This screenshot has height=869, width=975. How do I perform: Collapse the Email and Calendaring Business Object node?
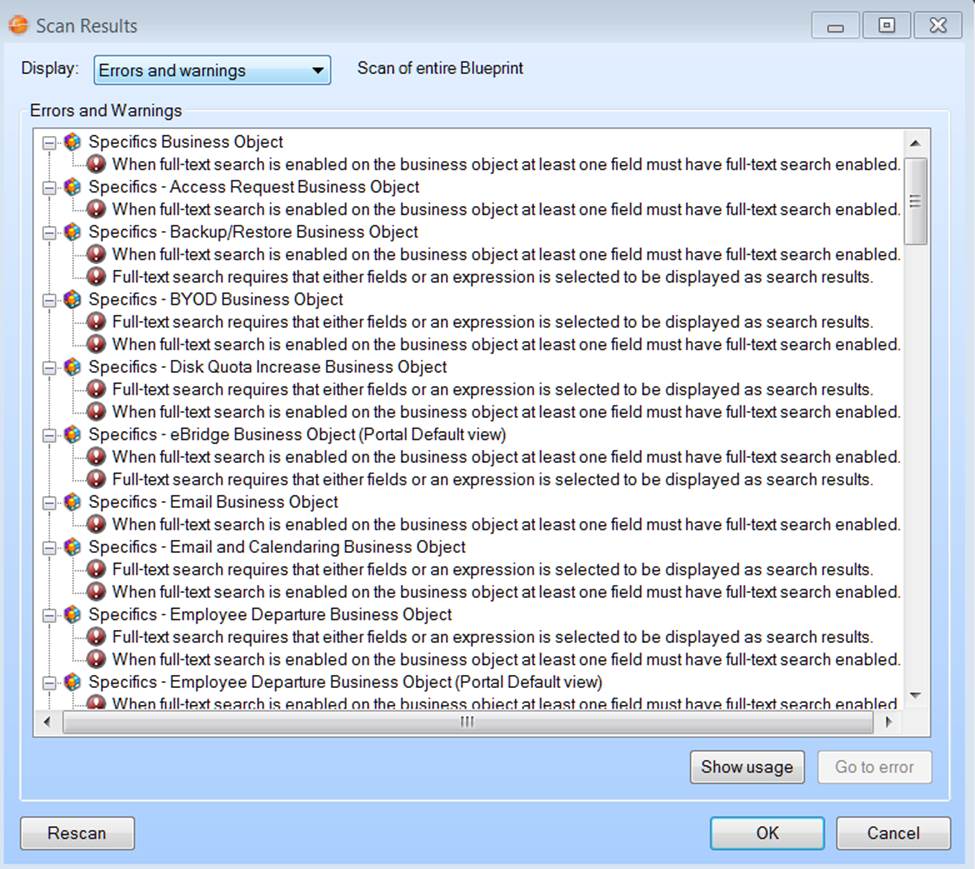[49, 548]
